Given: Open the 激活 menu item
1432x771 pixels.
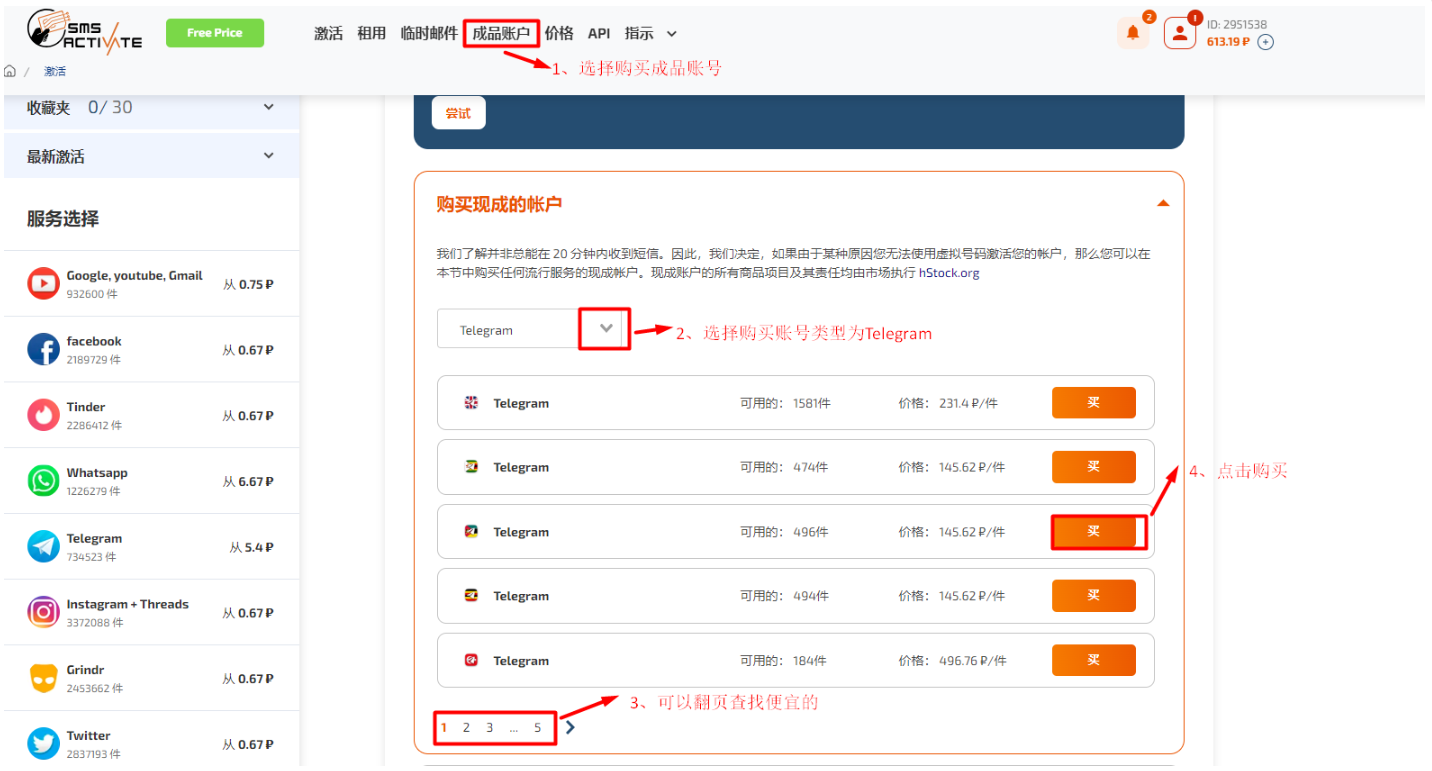Looking at the screenshot, I should [328, 33].
